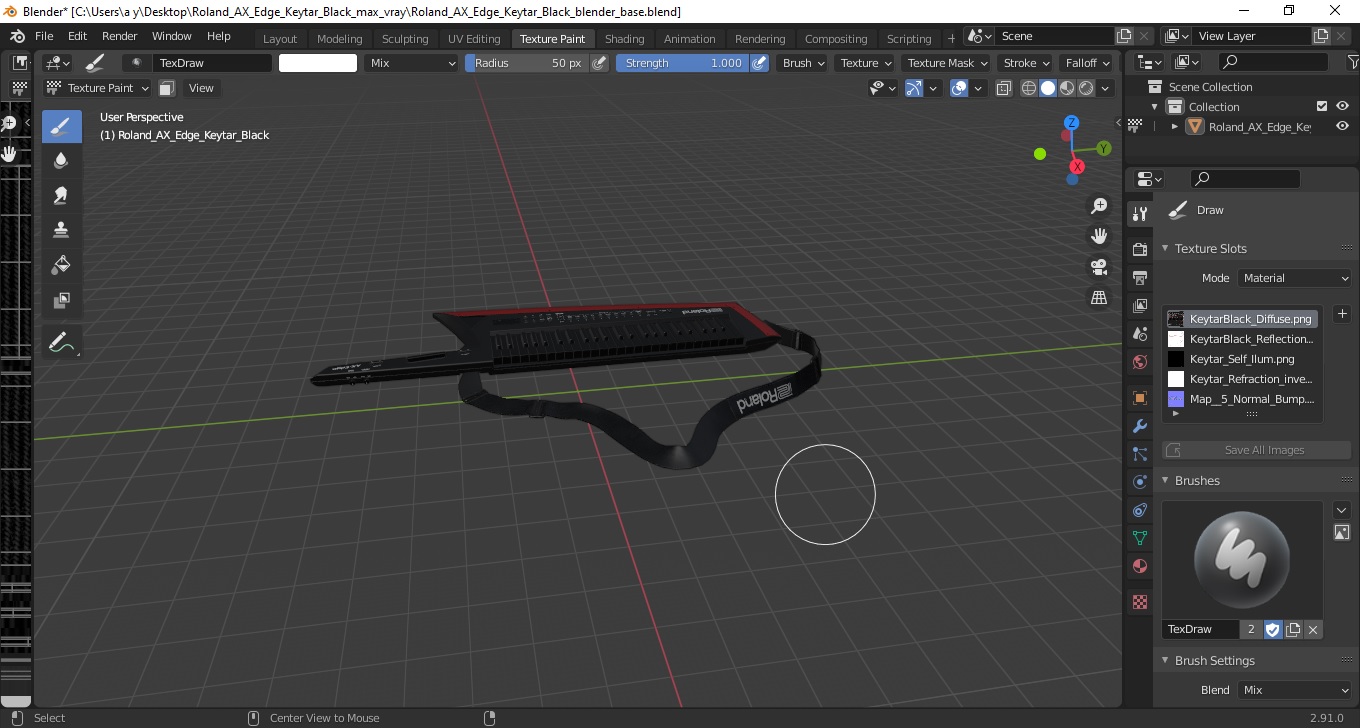Viewport: 1360px width, 728px height.
Task: Open Render properties tab
Action: click(x=1139, y=249)
